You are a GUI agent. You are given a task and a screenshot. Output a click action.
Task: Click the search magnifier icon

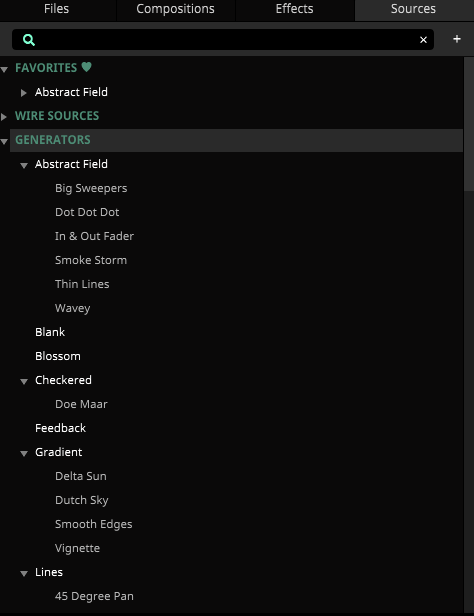tap(29, 40)
